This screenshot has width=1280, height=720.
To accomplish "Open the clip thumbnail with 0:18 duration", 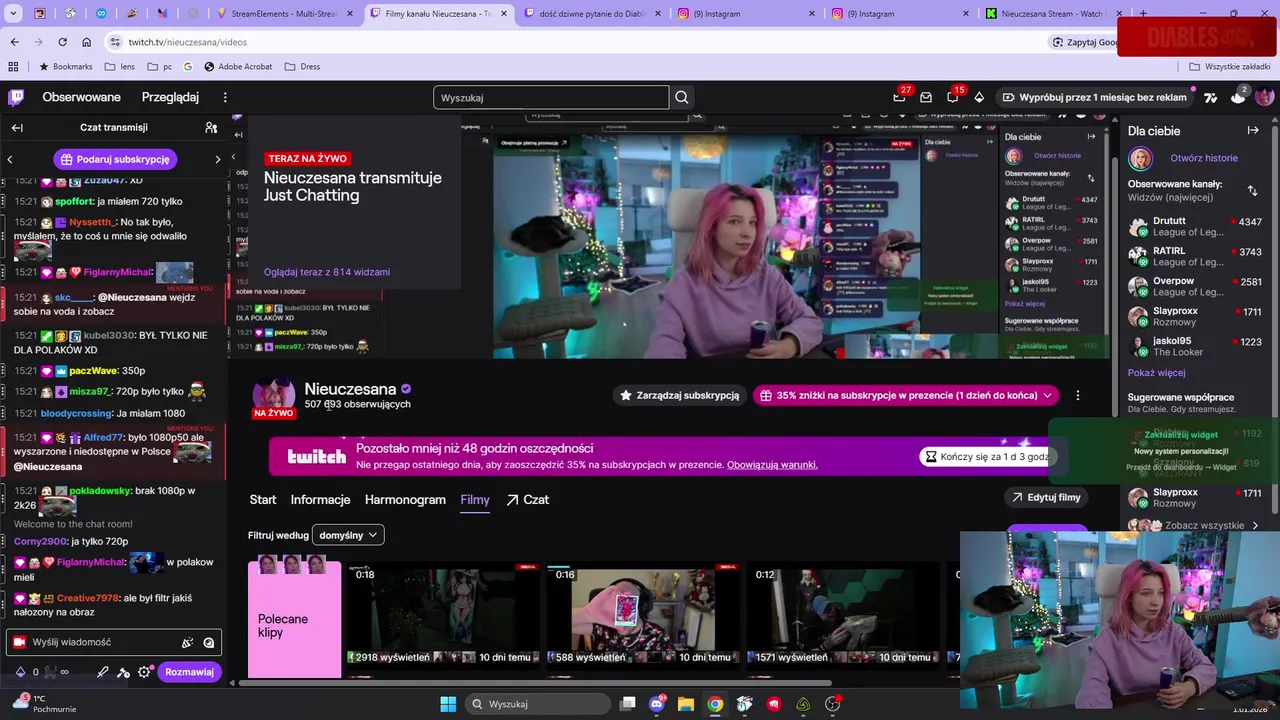I will tap(444, 615).
